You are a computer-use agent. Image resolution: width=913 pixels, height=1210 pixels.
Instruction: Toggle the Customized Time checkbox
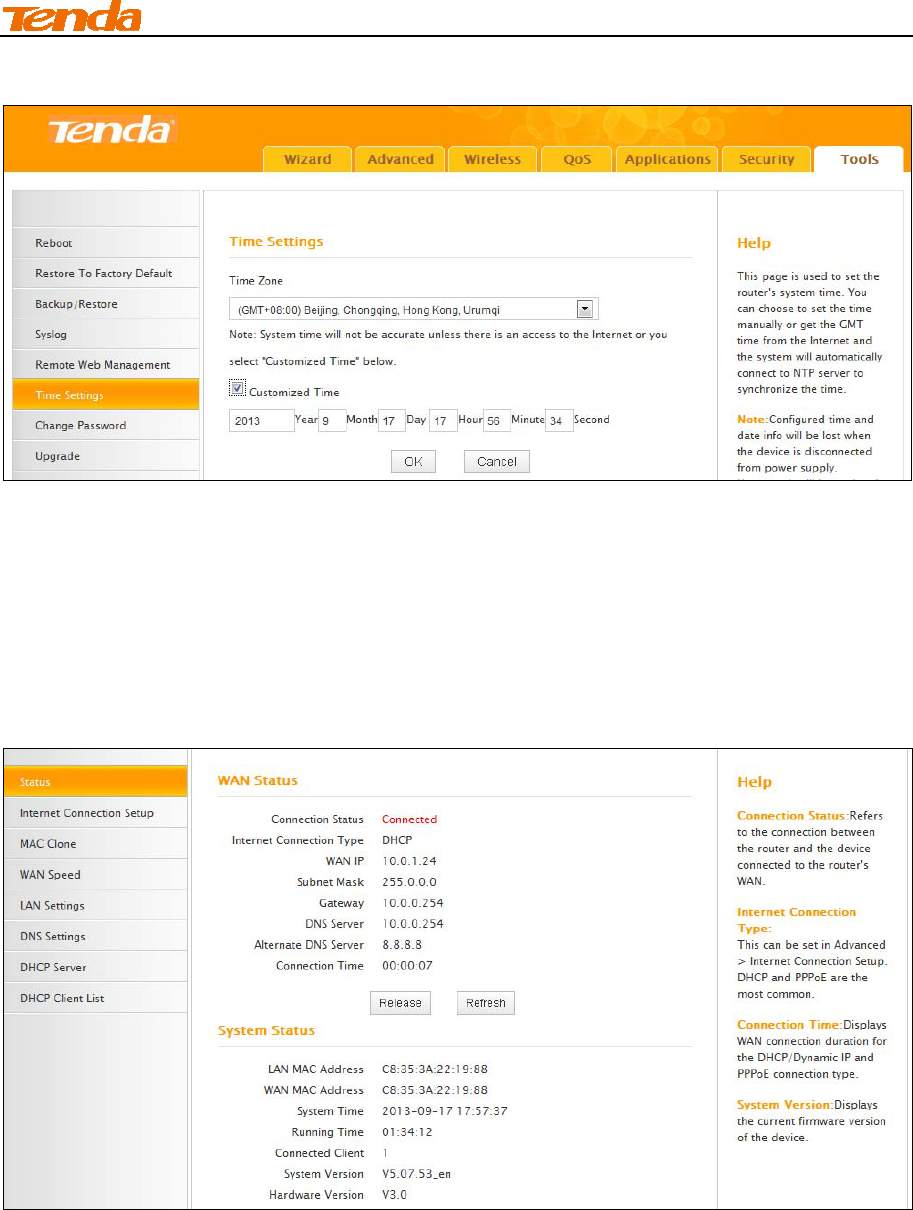(237, 387)
